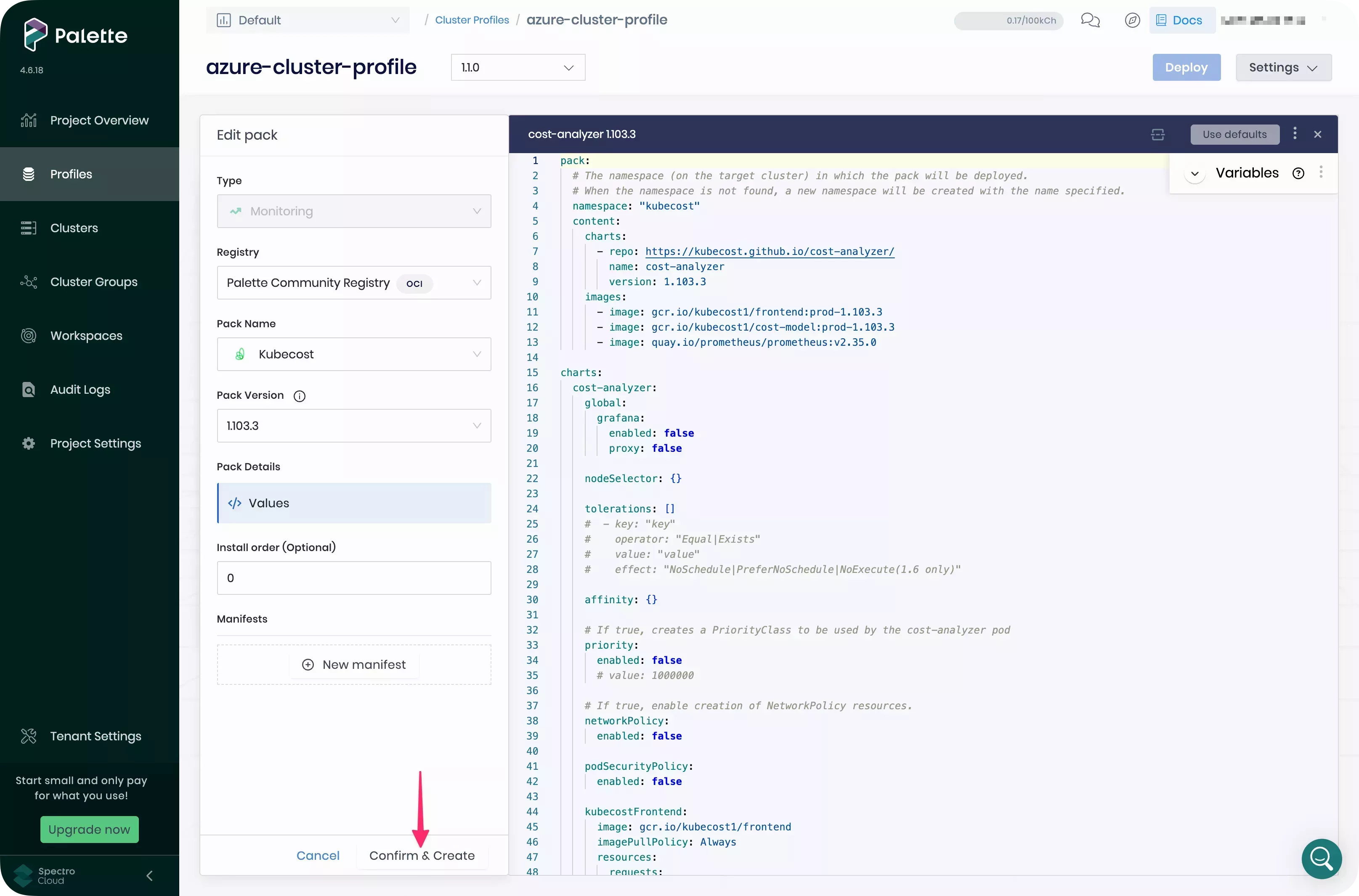1359x896 pixels.
Task: Edit the Install order input field
Action: [x=354, y=578]
